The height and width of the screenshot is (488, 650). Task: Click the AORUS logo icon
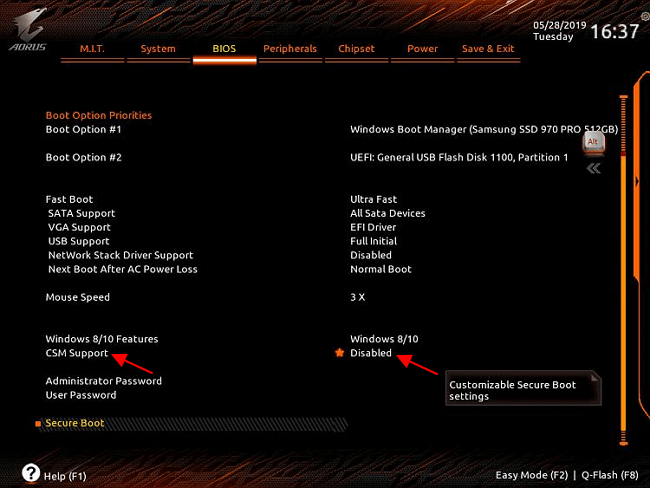pyautogui.click(x=28, y=30)
